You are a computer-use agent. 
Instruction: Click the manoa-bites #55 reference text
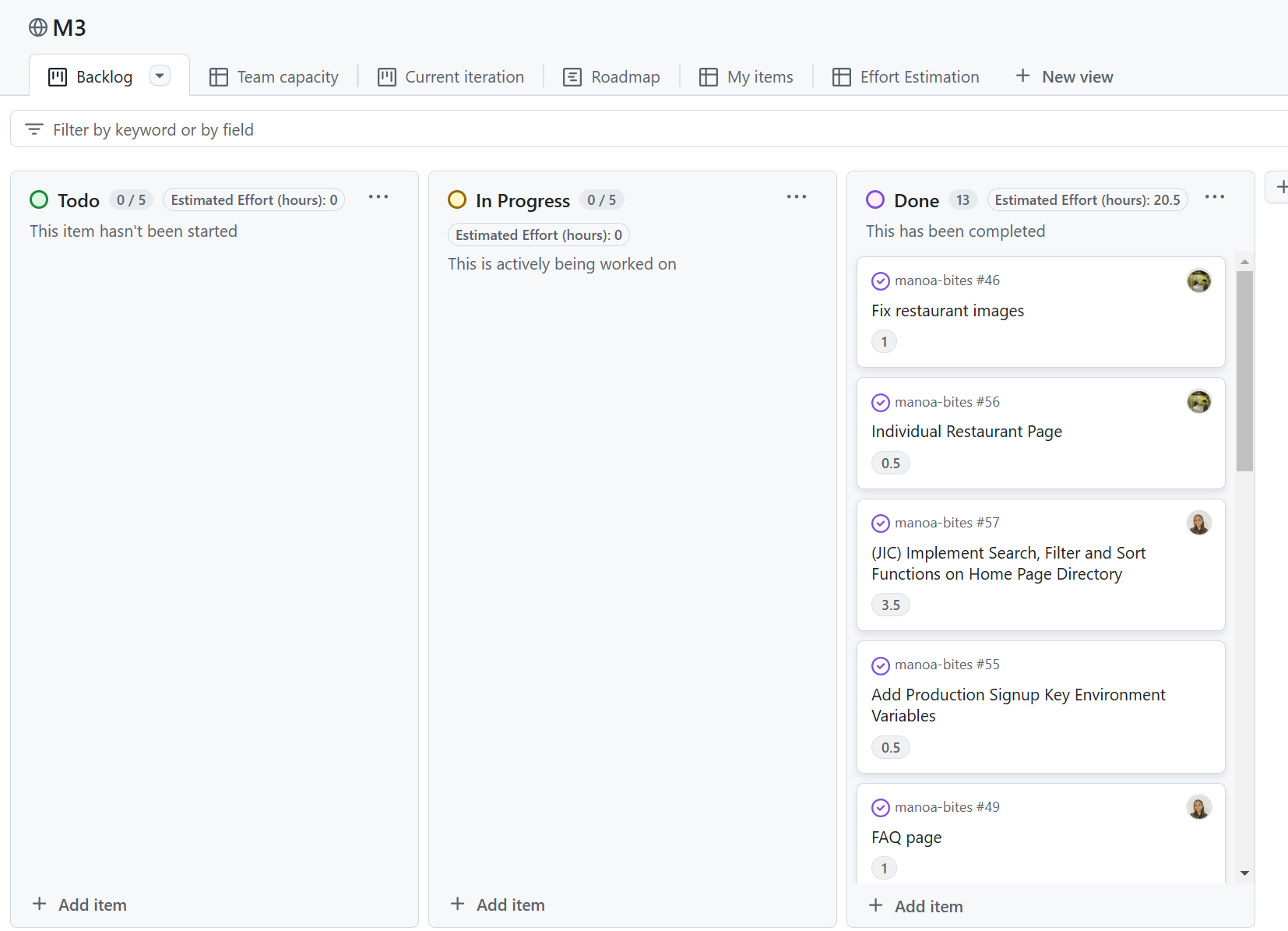pos(947,665)
